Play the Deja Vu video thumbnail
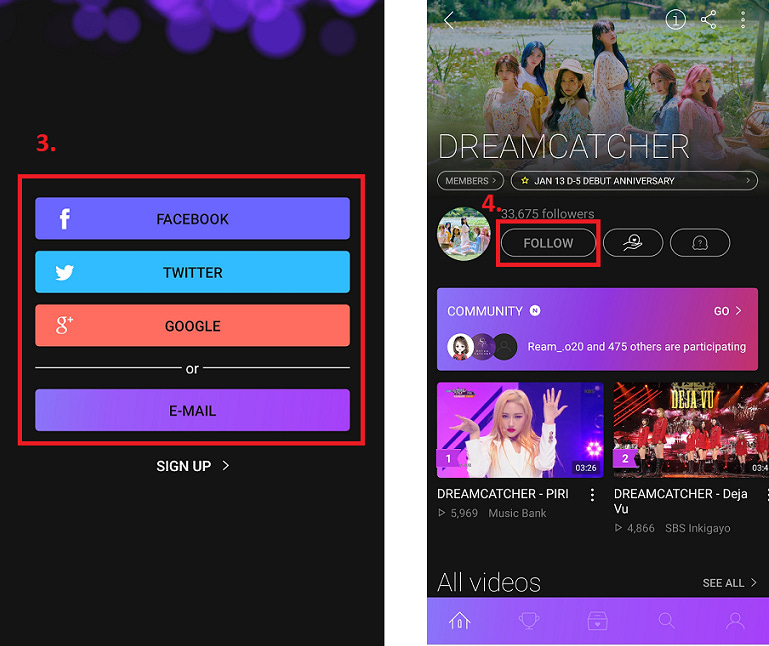 click(691, 430)
